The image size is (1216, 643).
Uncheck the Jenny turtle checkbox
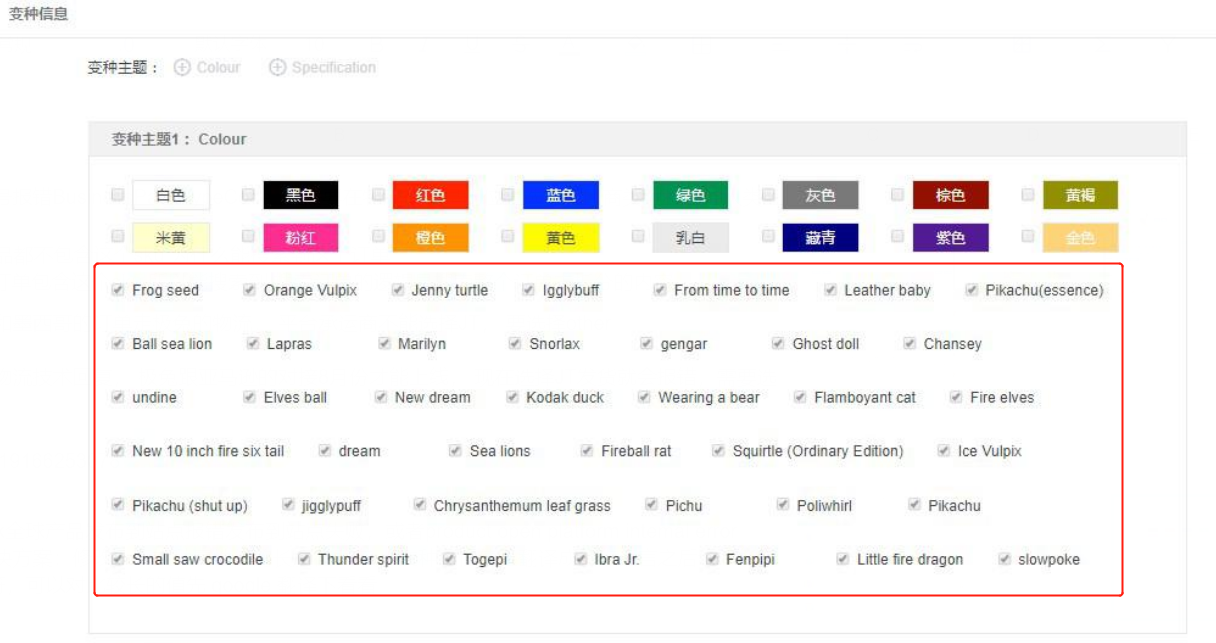pyautogui.click(x=398, y=290)
